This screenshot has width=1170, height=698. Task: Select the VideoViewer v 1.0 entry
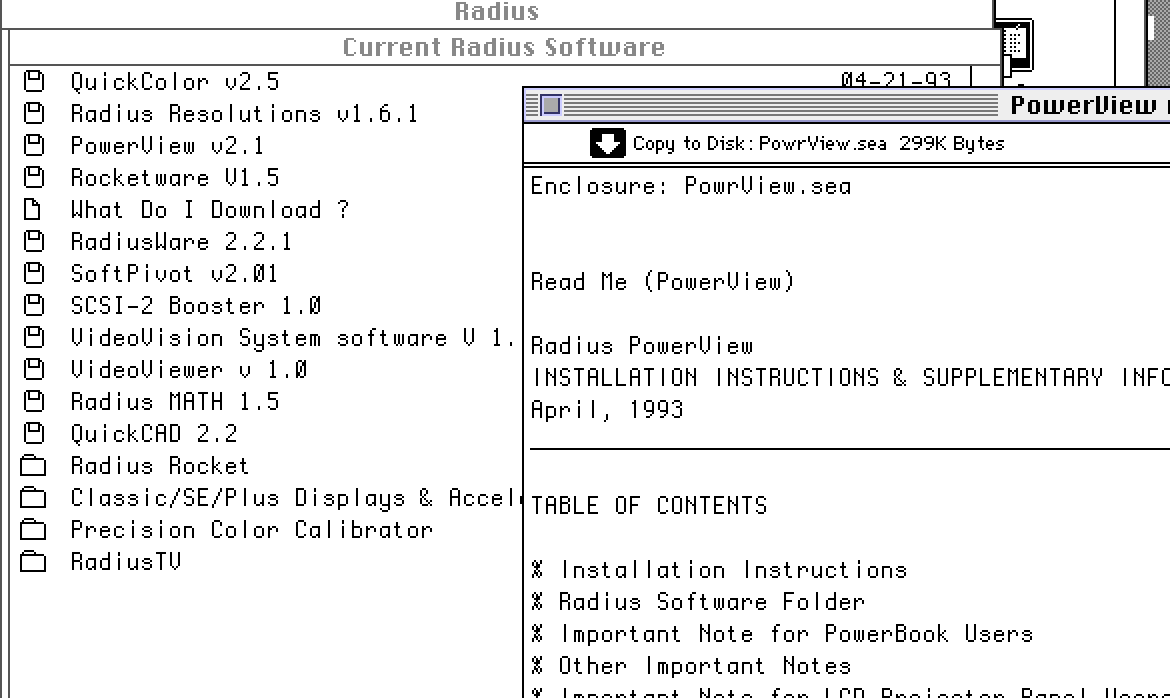tap(189, 370)
